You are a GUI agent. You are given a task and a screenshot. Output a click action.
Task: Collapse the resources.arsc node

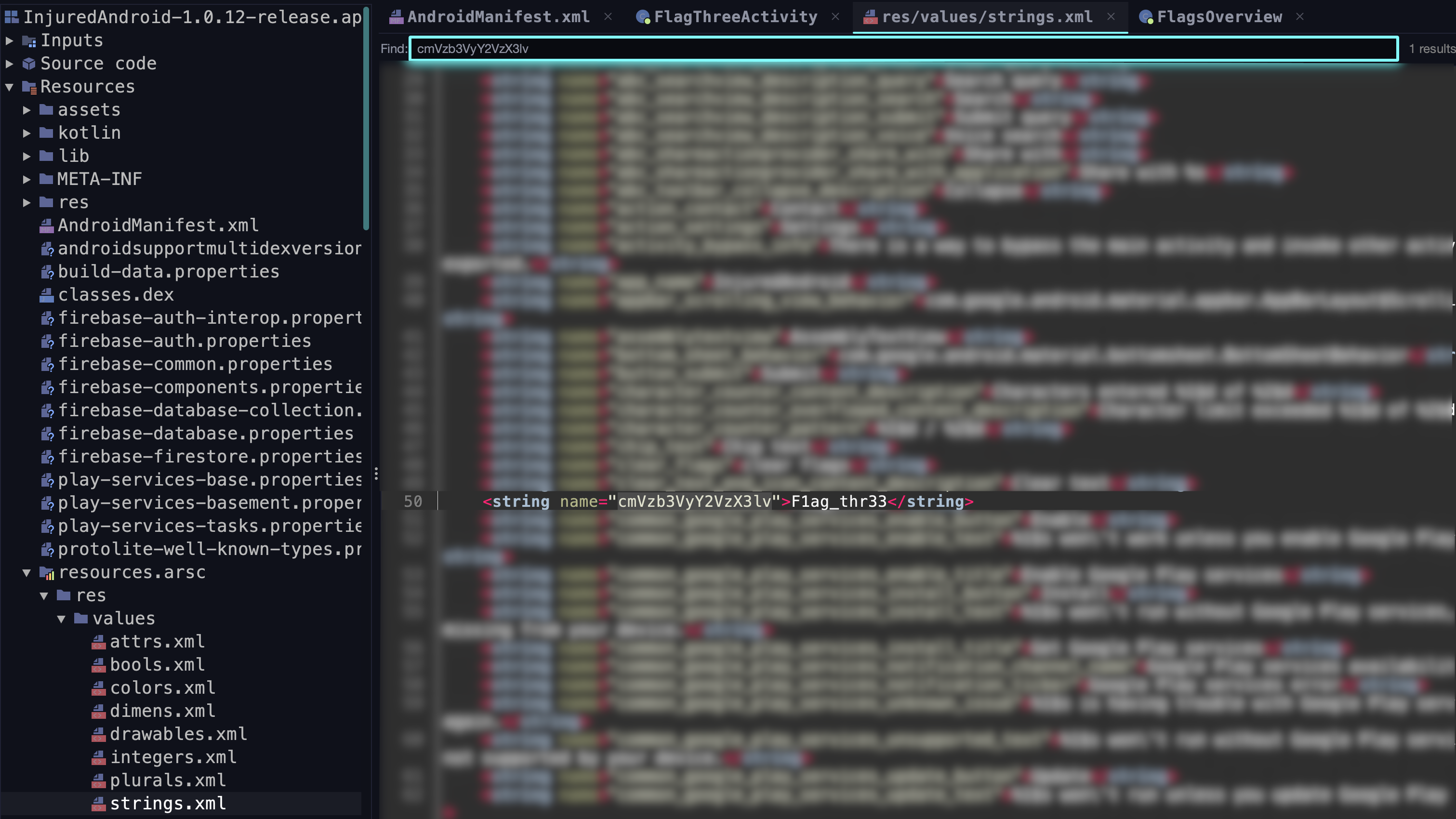26,572
